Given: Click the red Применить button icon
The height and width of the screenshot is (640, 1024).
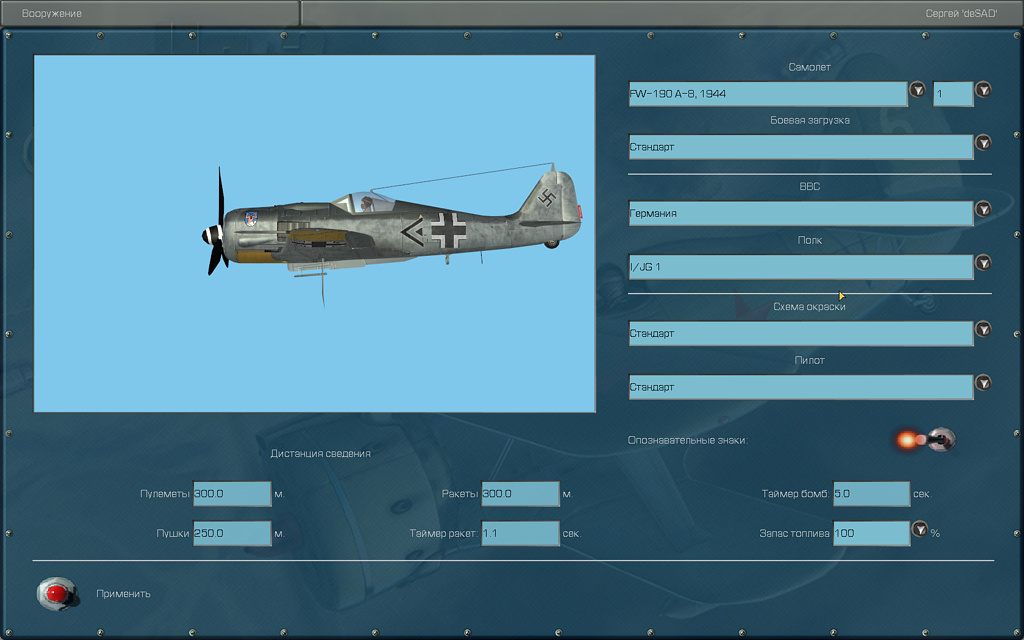Looking at the screenshot, I should coord(57,594).
